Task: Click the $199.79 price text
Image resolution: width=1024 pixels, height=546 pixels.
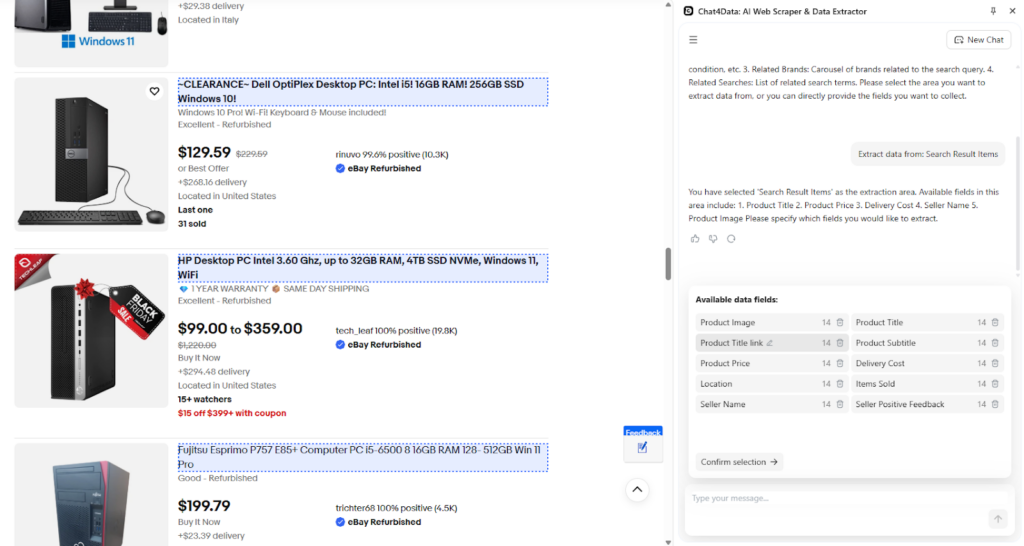Action: (x=204, y=506)
